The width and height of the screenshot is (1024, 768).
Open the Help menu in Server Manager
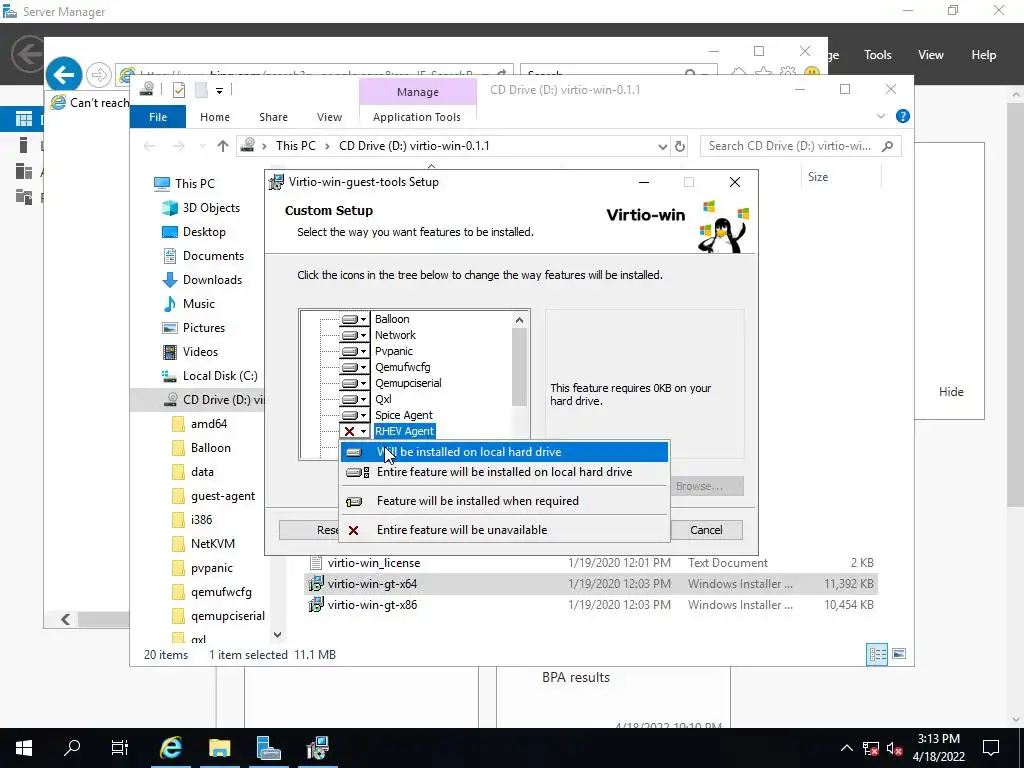[x=983, y=55]
